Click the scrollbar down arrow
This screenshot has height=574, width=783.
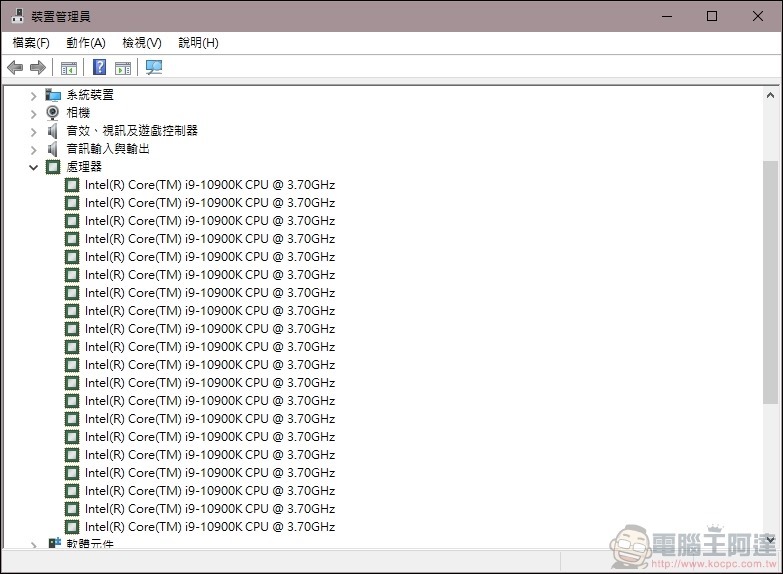click(x=770, y=540)
